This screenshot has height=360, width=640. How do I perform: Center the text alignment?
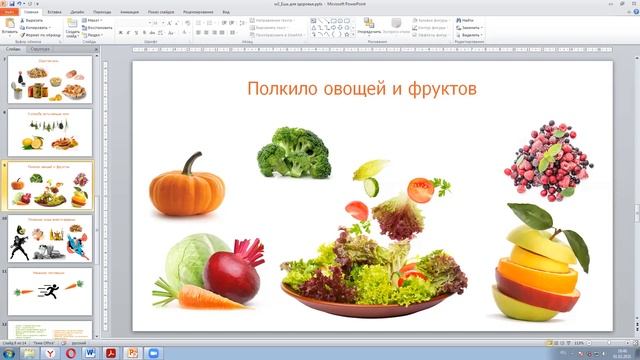pyautogui.click(x=206, y=33)
